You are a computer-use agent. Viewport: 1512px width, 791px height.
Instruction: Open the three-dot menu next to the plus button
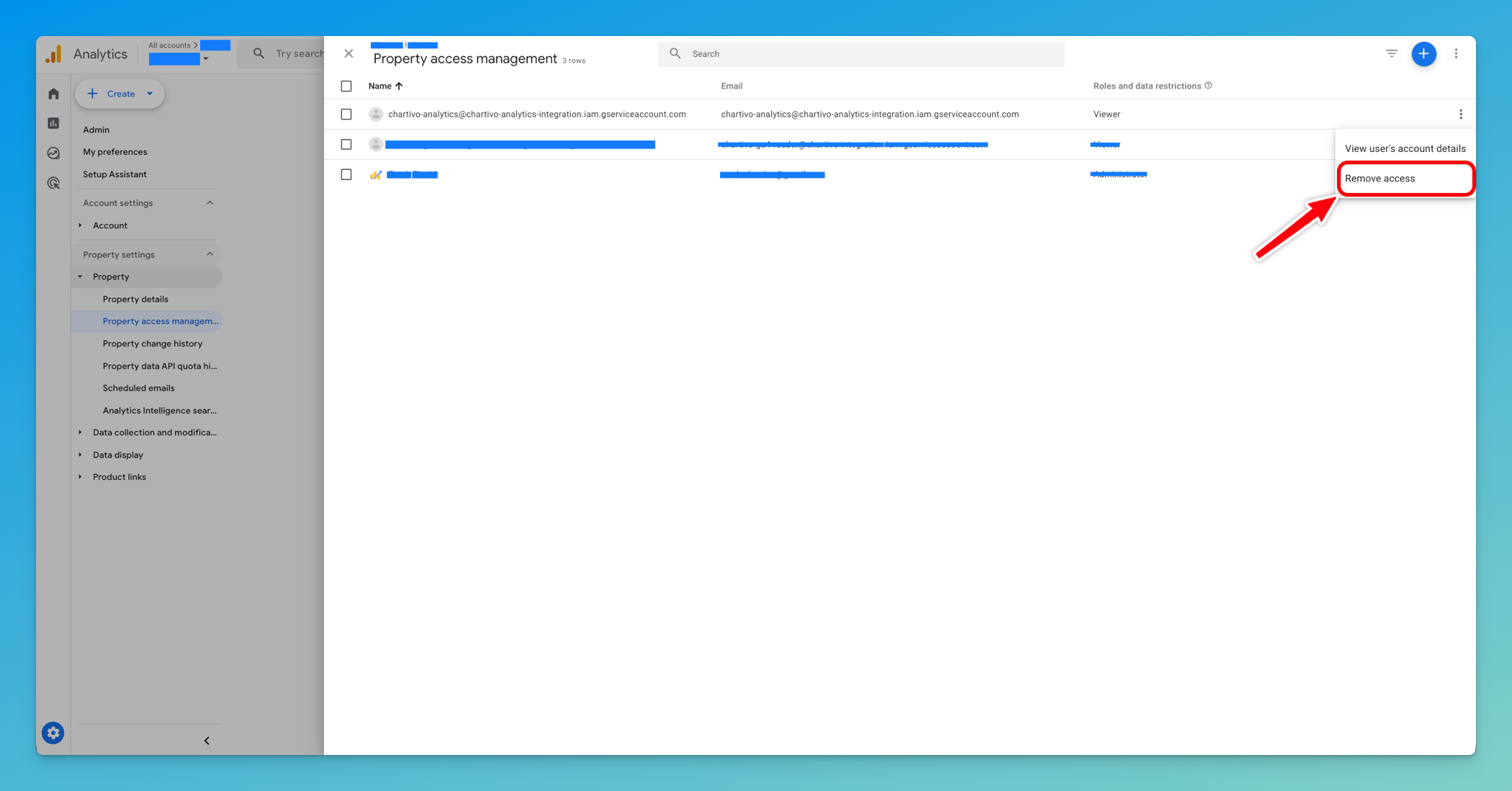click(x=1457, y=53)
